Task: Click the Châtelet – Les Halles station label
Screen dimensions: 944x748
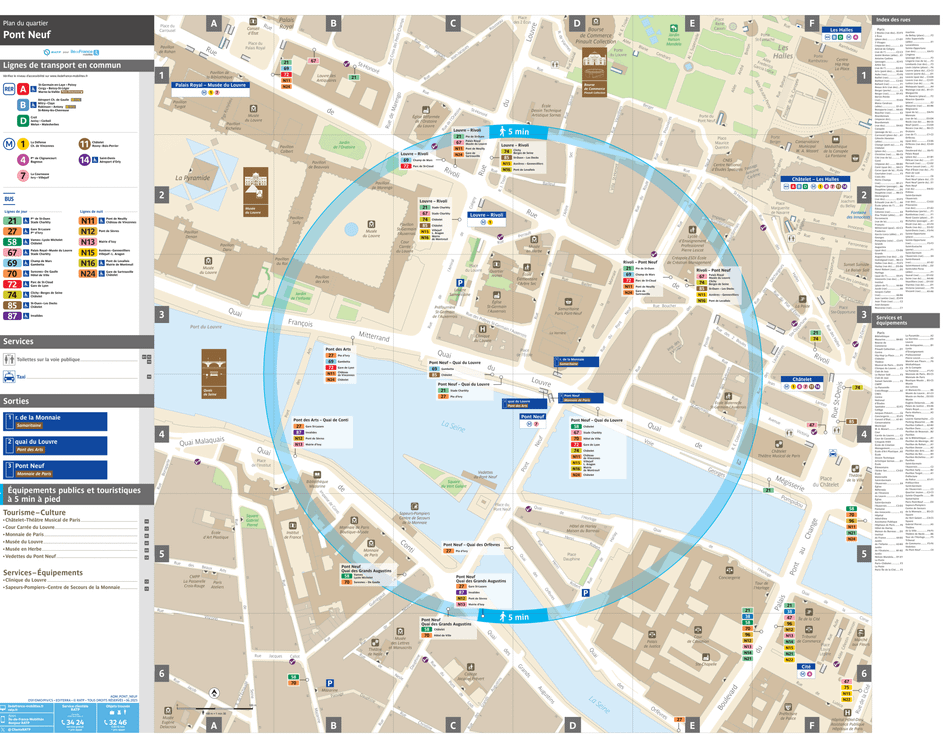Action: (816, 179)
